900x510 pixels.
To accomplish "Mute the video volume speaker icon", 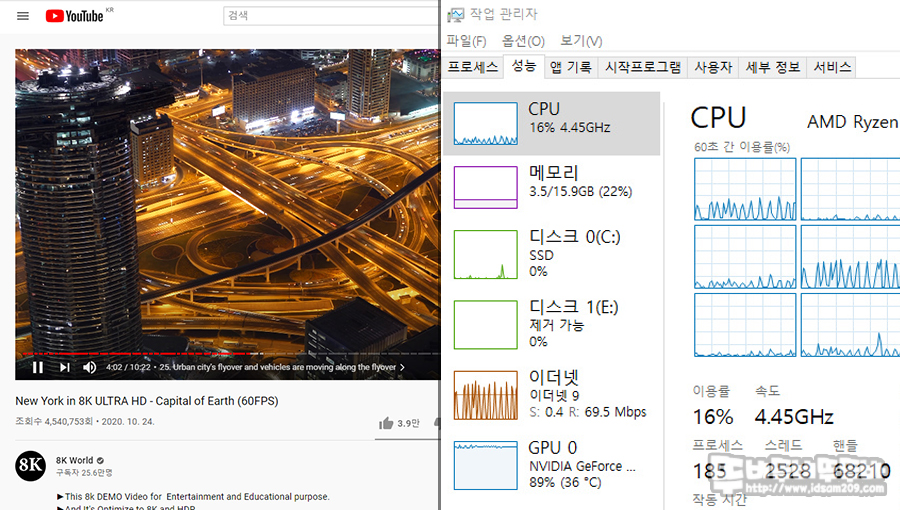I will [x=90, y=367].
